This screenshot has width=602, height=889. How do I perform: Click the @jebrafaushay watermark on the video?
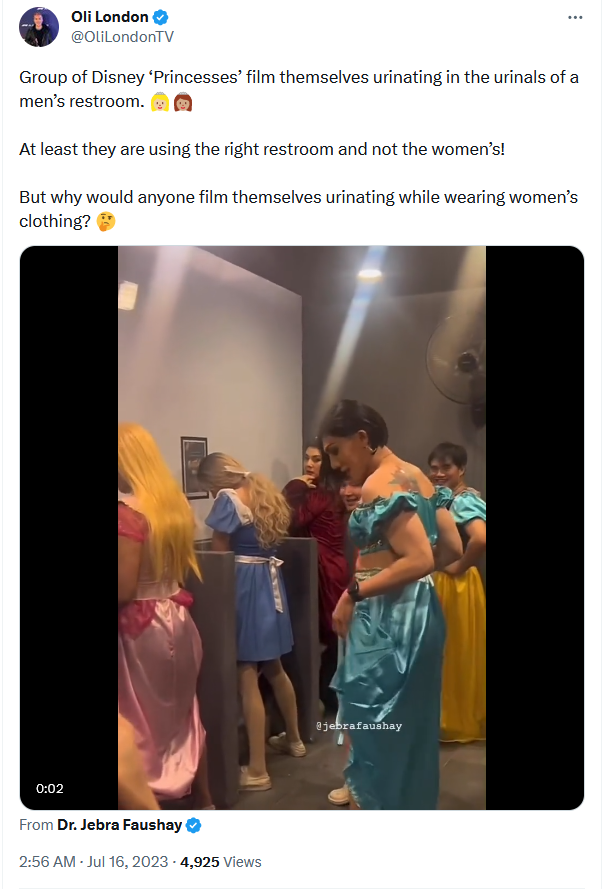359,726
